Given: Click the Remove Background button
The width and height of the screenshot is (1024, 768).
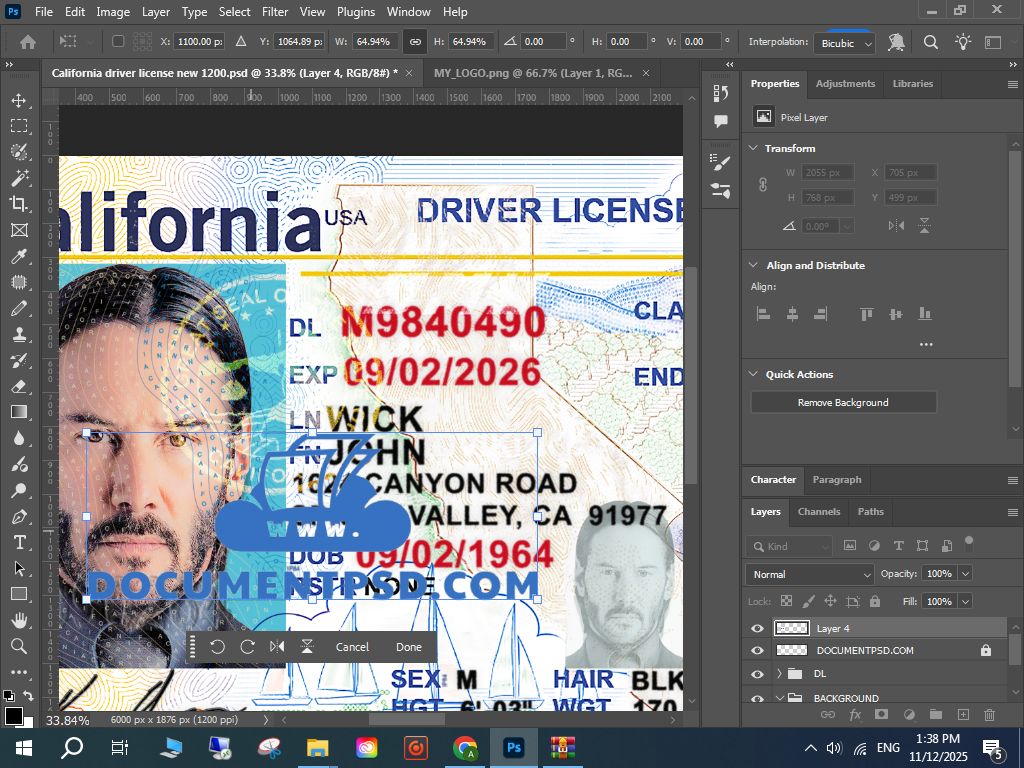Looking at the screenshot, I should [x=843, y=402].
